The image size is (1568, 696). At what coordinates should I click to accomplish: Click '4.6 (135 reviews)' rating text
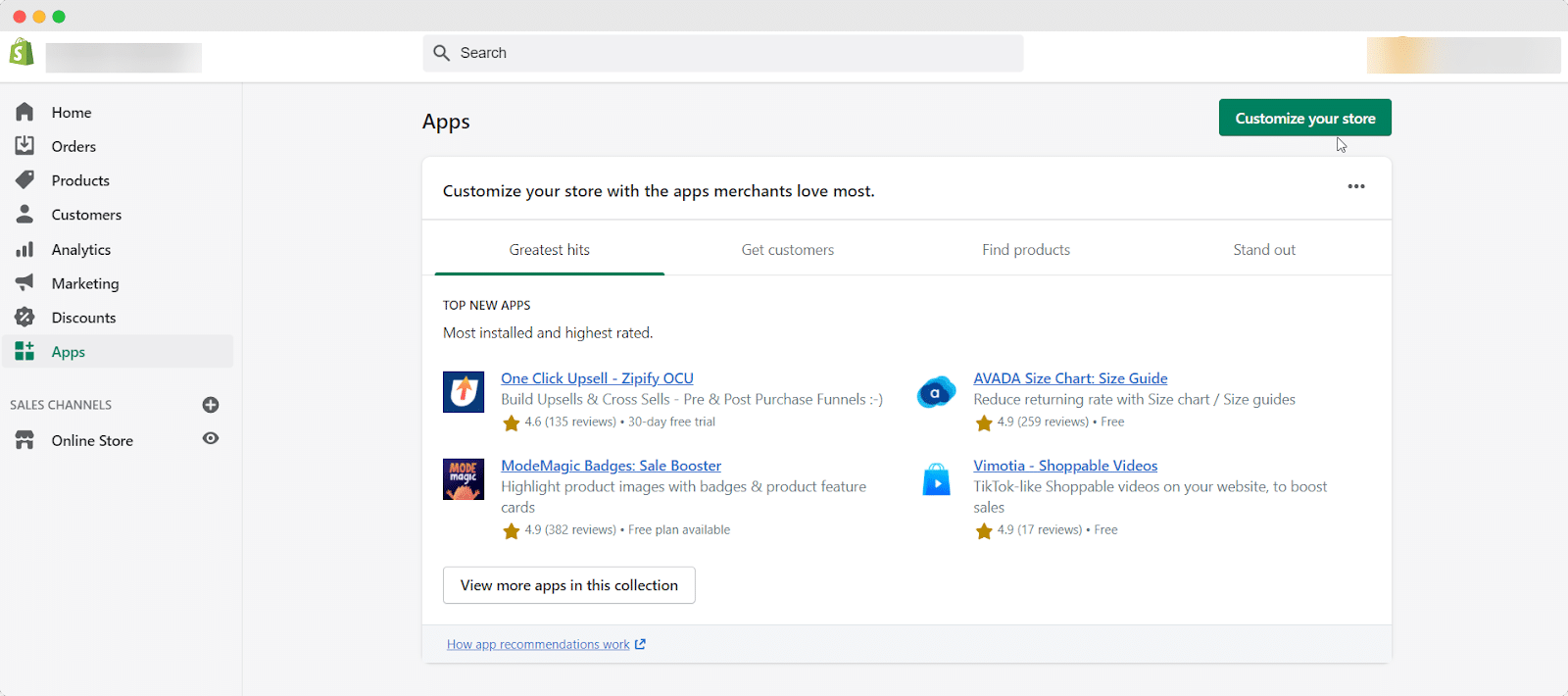coord(570,423)
